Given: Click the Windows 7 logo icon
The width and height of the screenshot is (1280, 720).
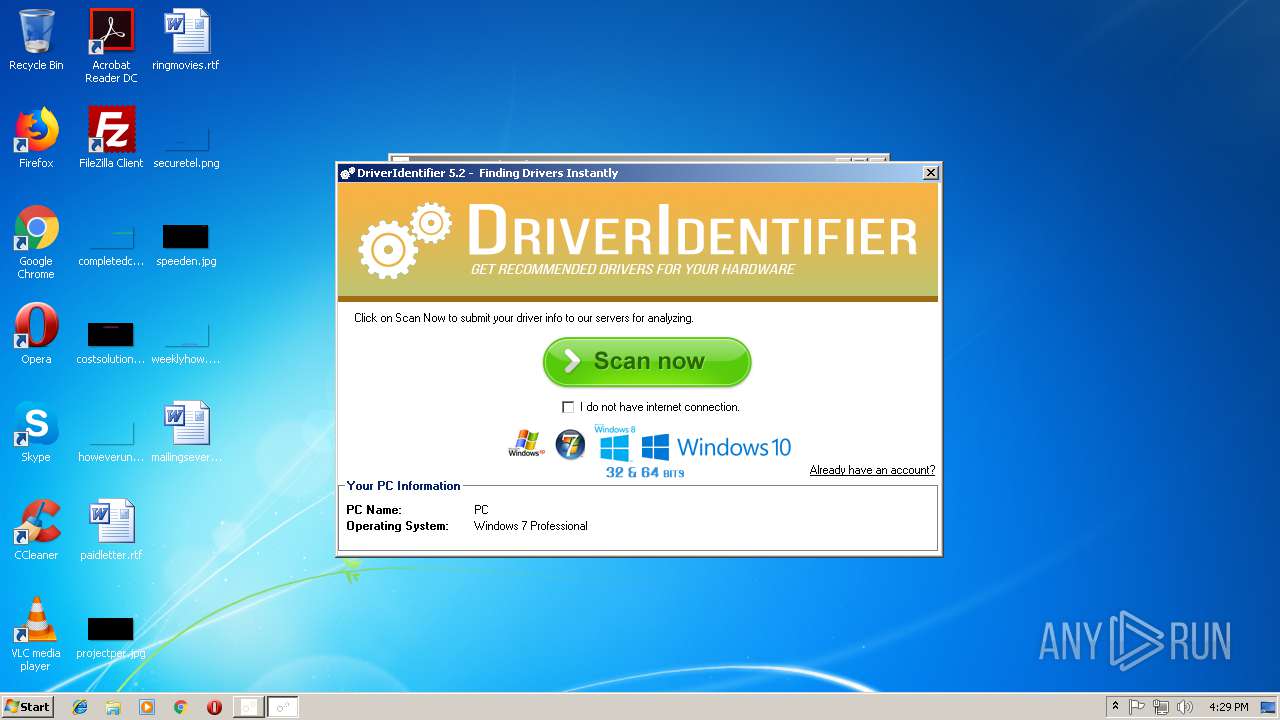Looking at the screenshot, I should coord(570,444).
